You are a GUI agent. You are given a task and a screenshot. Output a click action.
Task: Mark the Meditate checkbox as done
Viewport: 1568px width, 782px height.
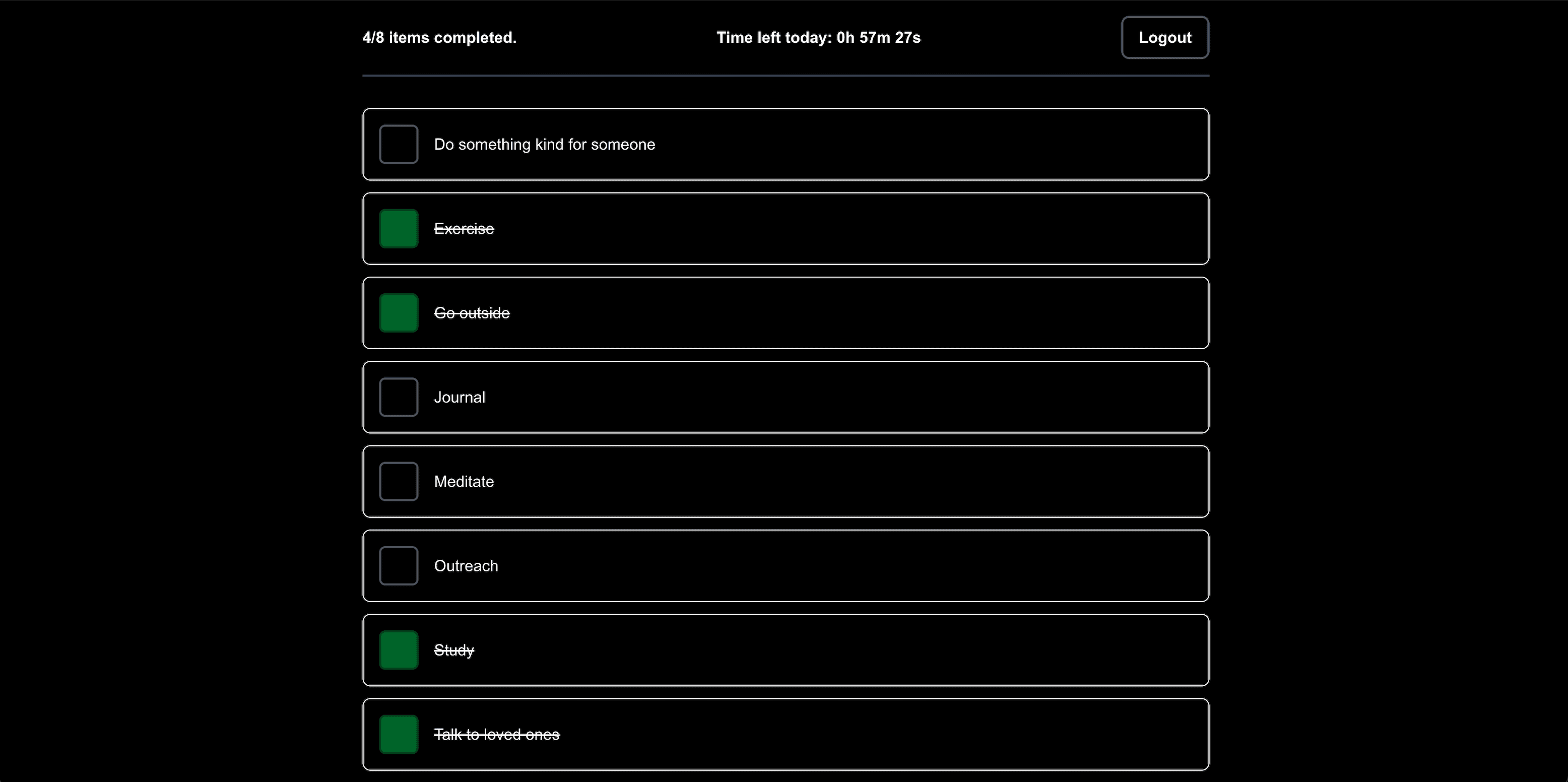[398, 481]
